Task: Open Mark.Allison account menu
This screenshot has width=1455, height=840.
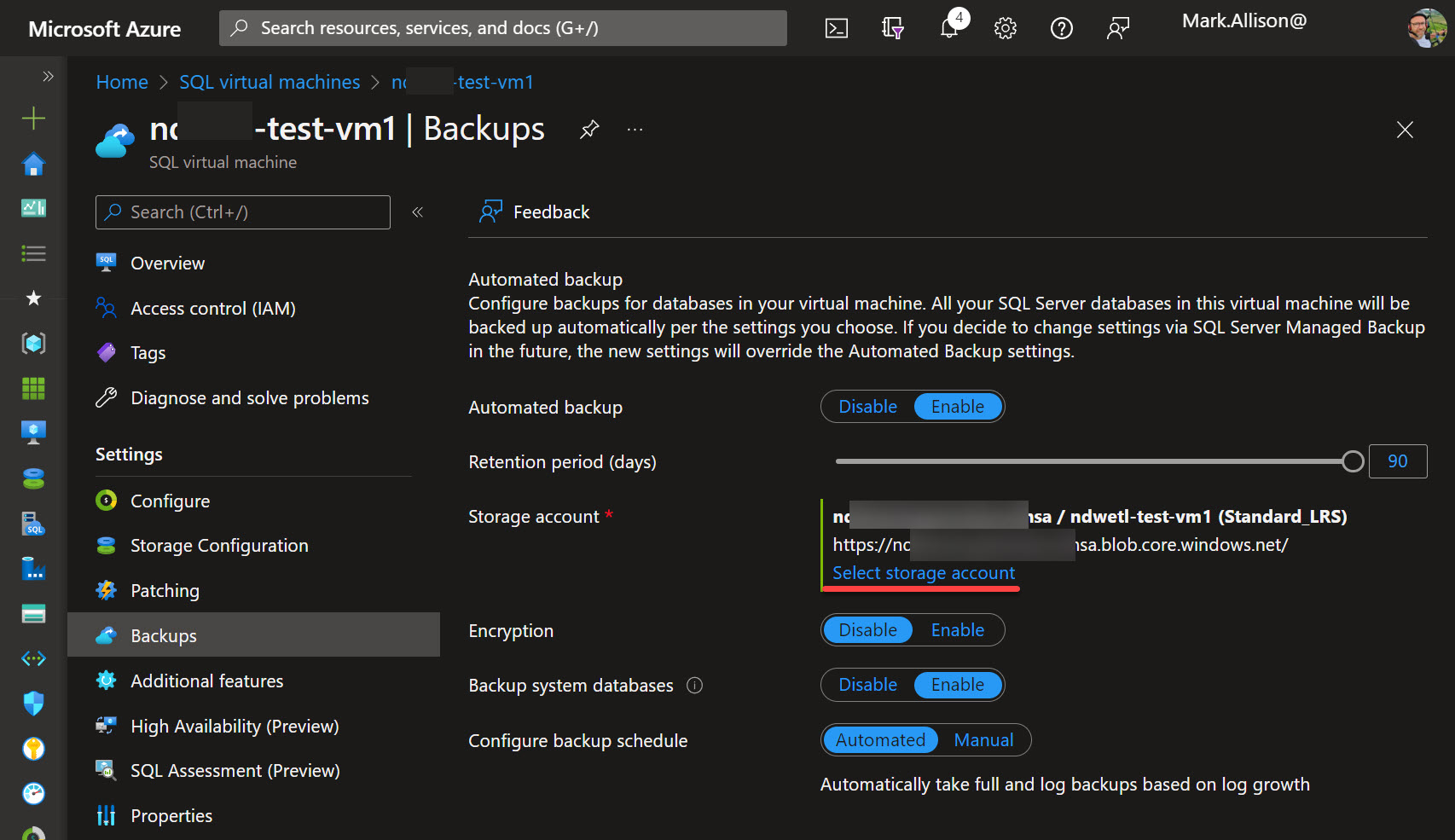Action: 1243,21
